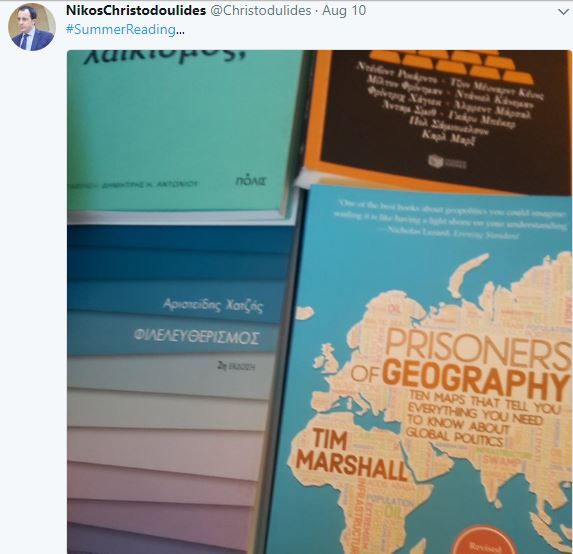
Task: Click the NikosChristodoulides display name
Action: [136, 11]
